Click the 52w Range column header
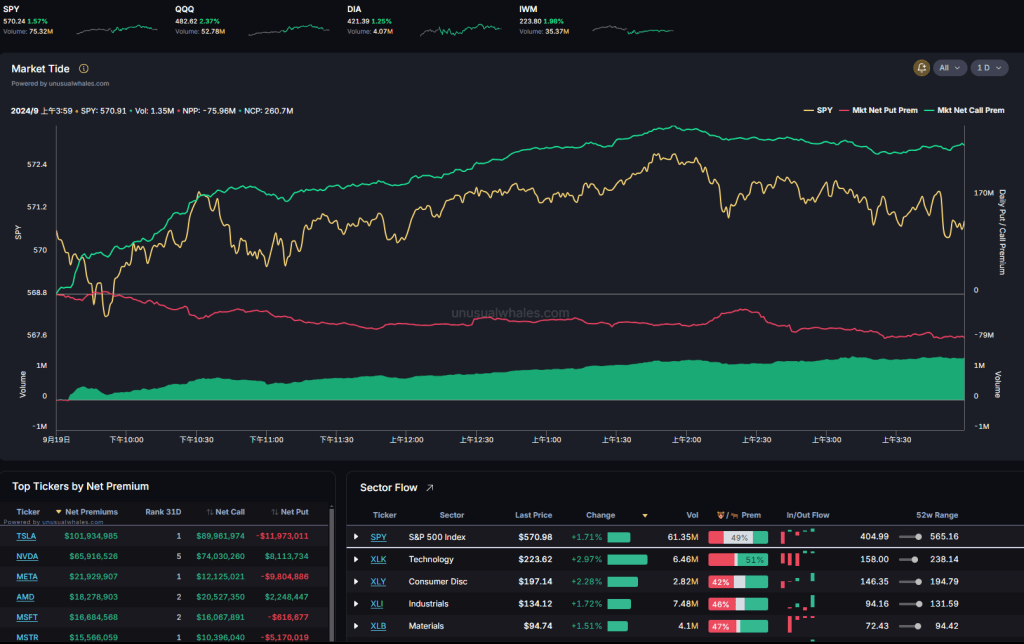Viewport: 1024px width, 644px height. [938, 516]
